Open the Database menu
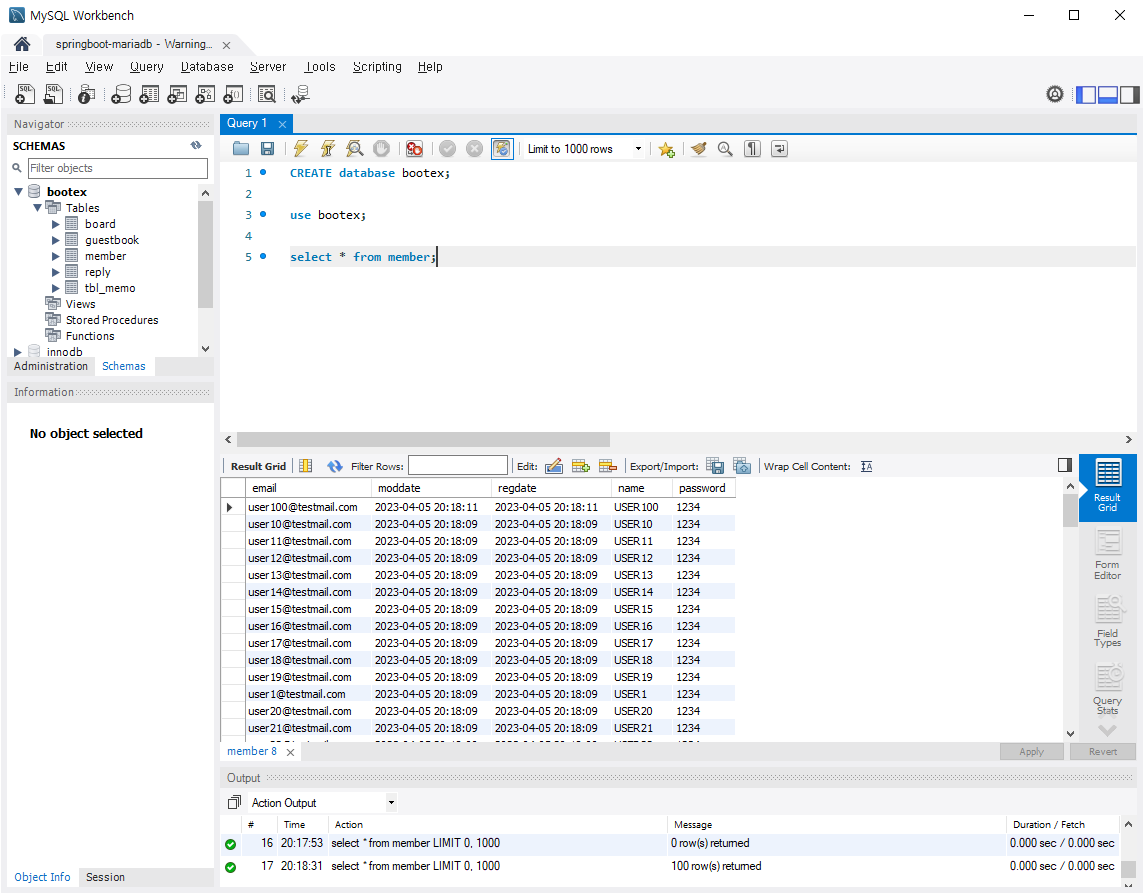The width and height of the screenshot is (1144, 894). pyautogui.click(x=206, y=66)
